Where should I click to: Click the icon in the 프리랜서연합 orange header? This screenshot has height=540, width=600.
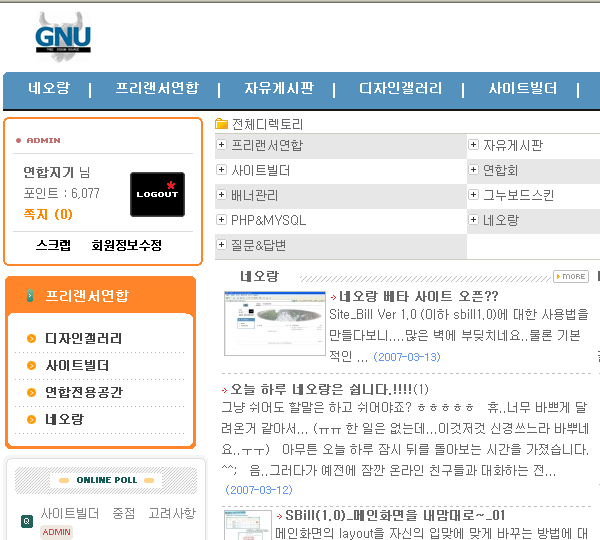(x=31, y=296)
